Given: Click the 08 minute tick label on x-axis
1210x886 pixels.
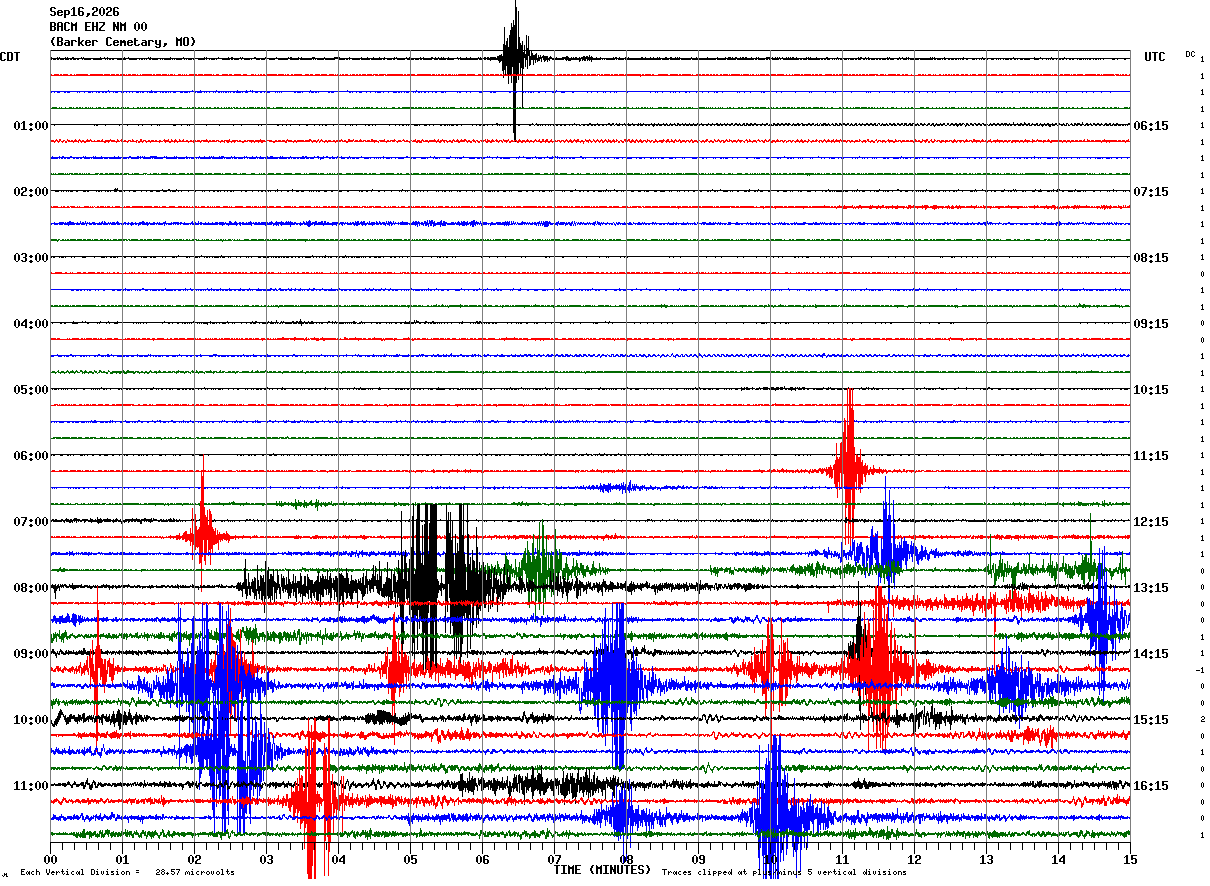Looking at the screenshot, I should pos(626,859).
